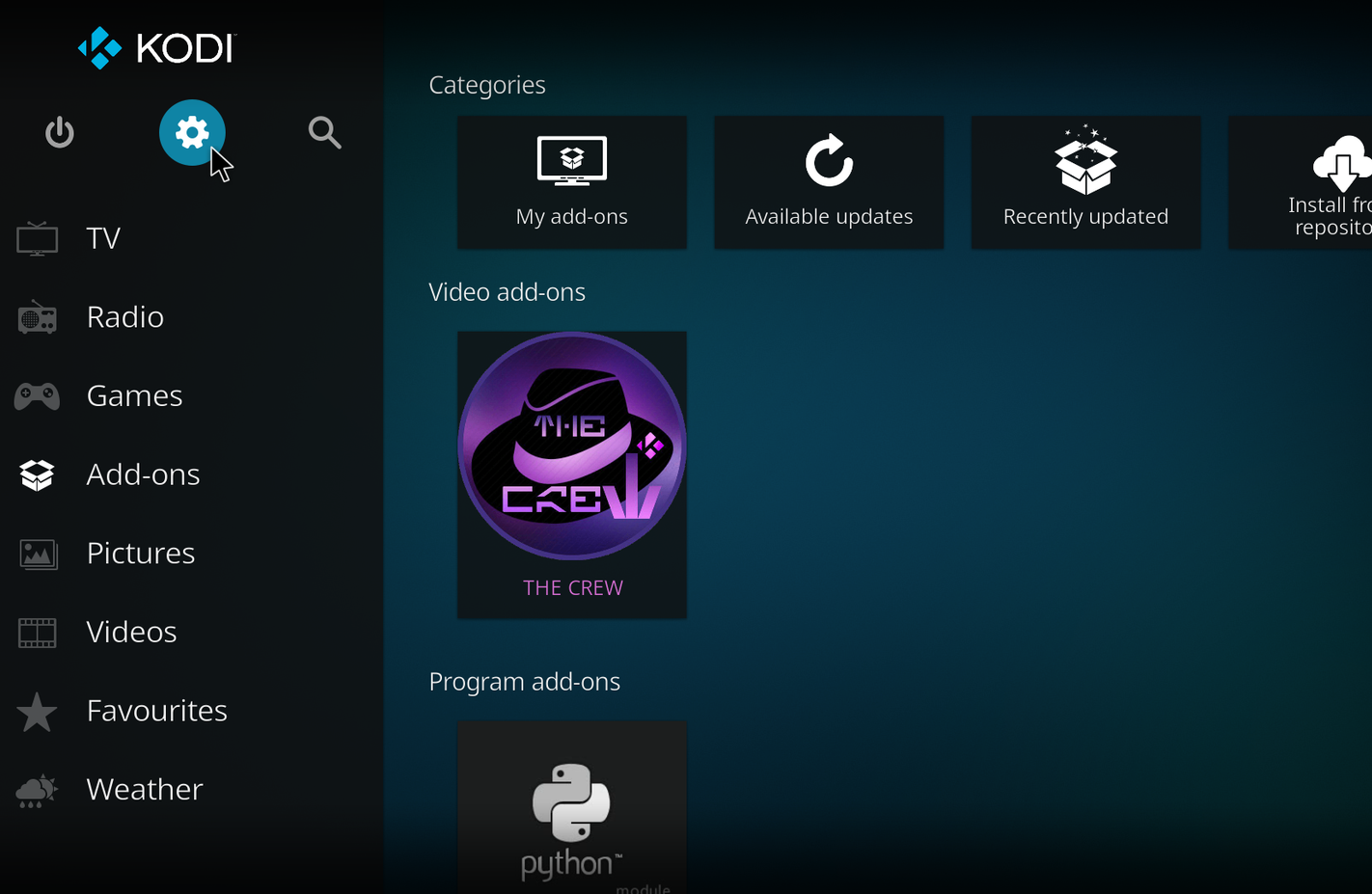The width and height of the screenshot is (1372, 894).
Task: Open Kodi settings via the gear icon
Action: [192, 133]
